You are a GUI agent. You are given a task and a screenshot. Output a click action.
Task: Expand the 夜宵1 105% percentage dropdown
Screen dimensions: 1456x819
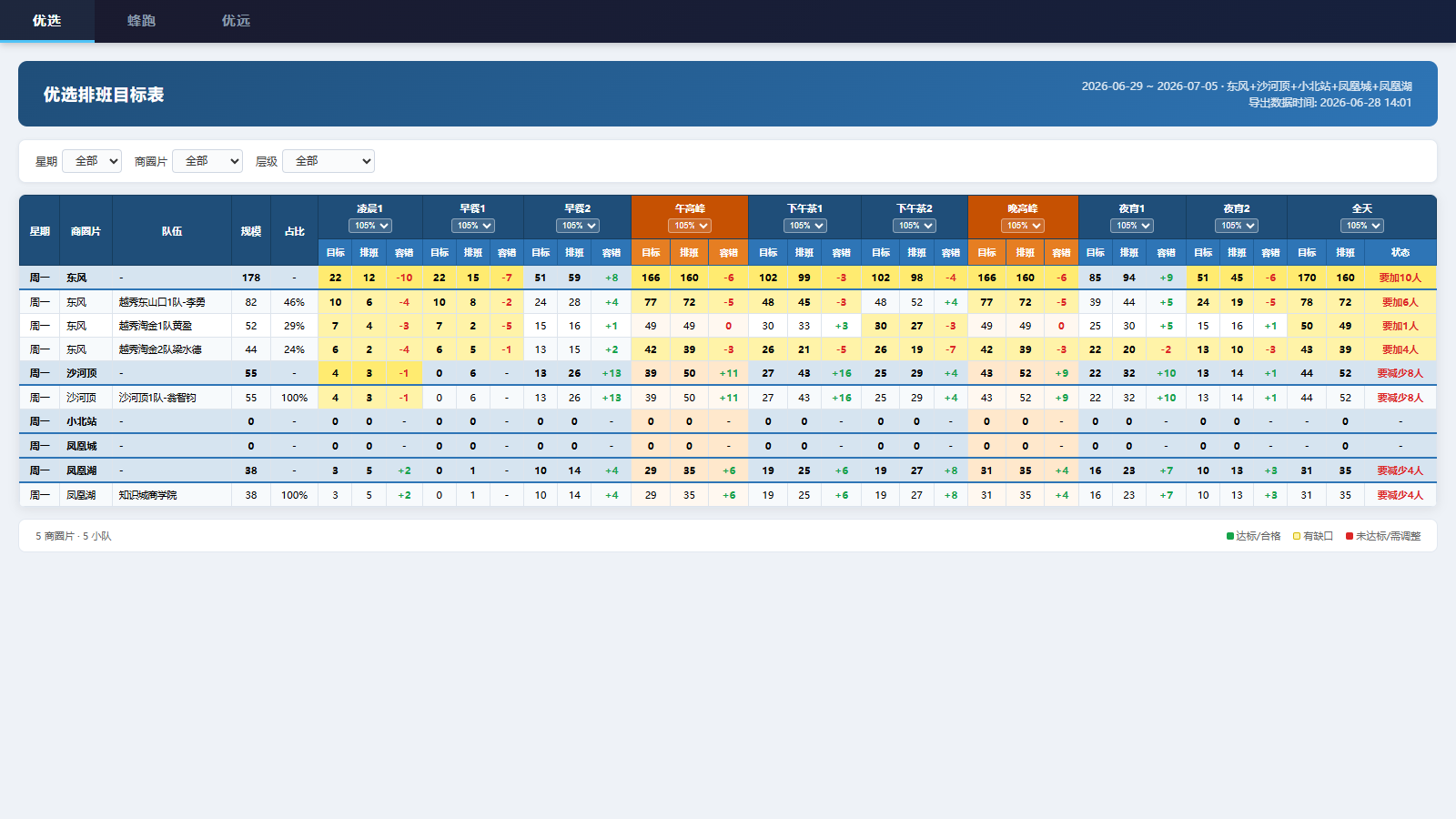[x=1132, y=226]
